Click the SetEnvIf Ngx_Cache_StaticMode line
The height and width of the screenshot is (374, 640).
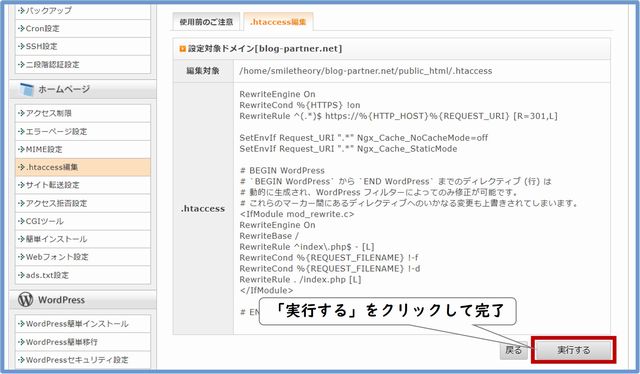tap(348, 149)
